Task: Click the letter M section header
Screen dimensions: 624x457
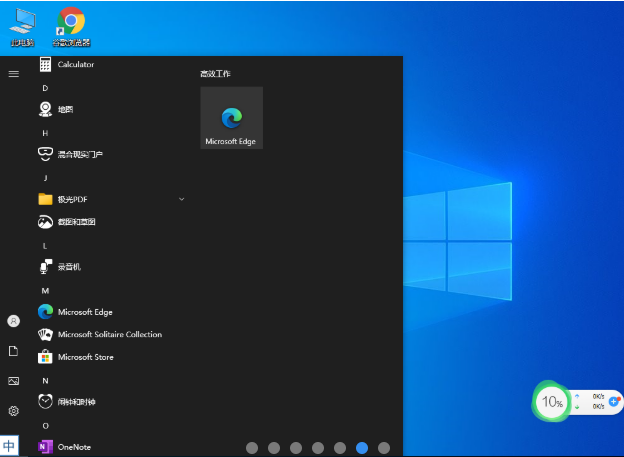Action: click(x=45, y=291)
